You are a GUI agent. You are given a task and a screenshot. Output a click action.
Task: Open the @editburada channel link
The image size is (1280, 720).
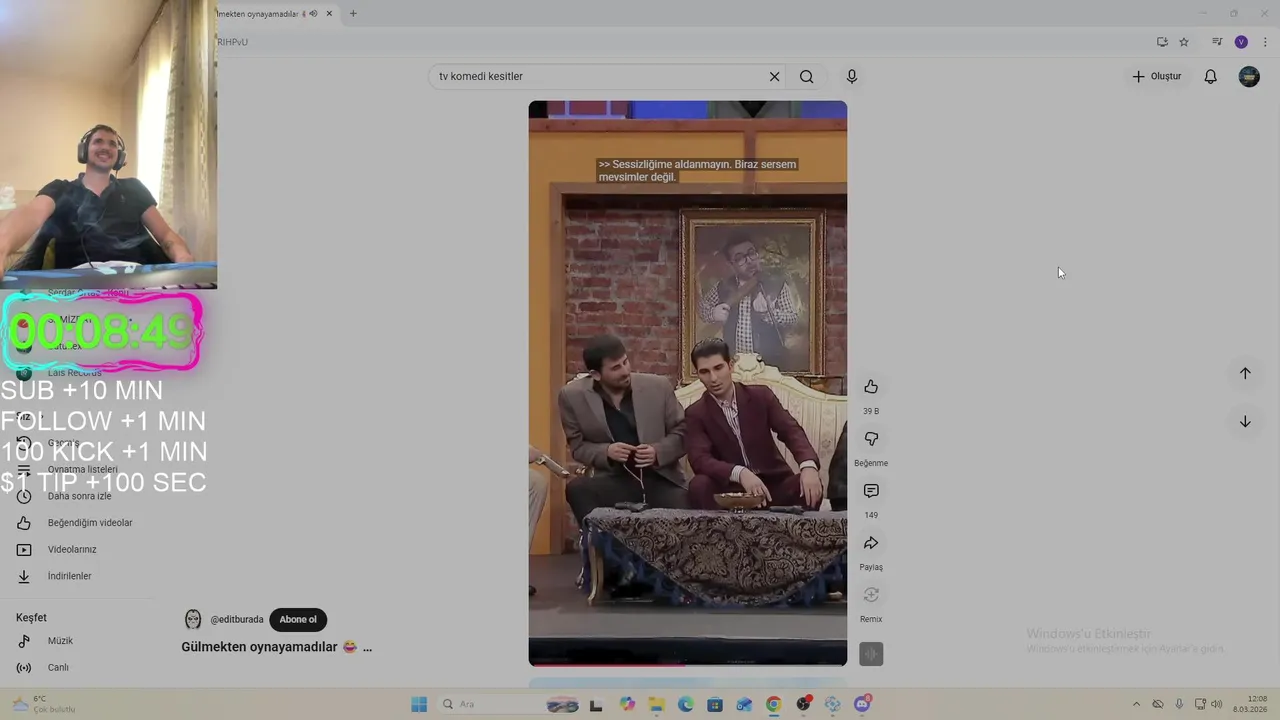coord(237,619)
